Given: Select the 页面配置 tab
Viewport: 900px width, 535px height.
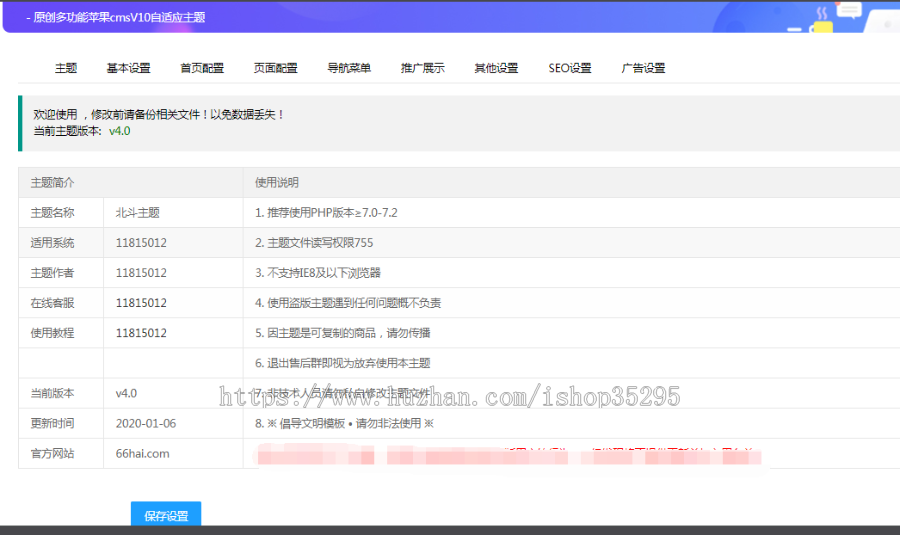Looking at the screenshot, I should (276, 68).
